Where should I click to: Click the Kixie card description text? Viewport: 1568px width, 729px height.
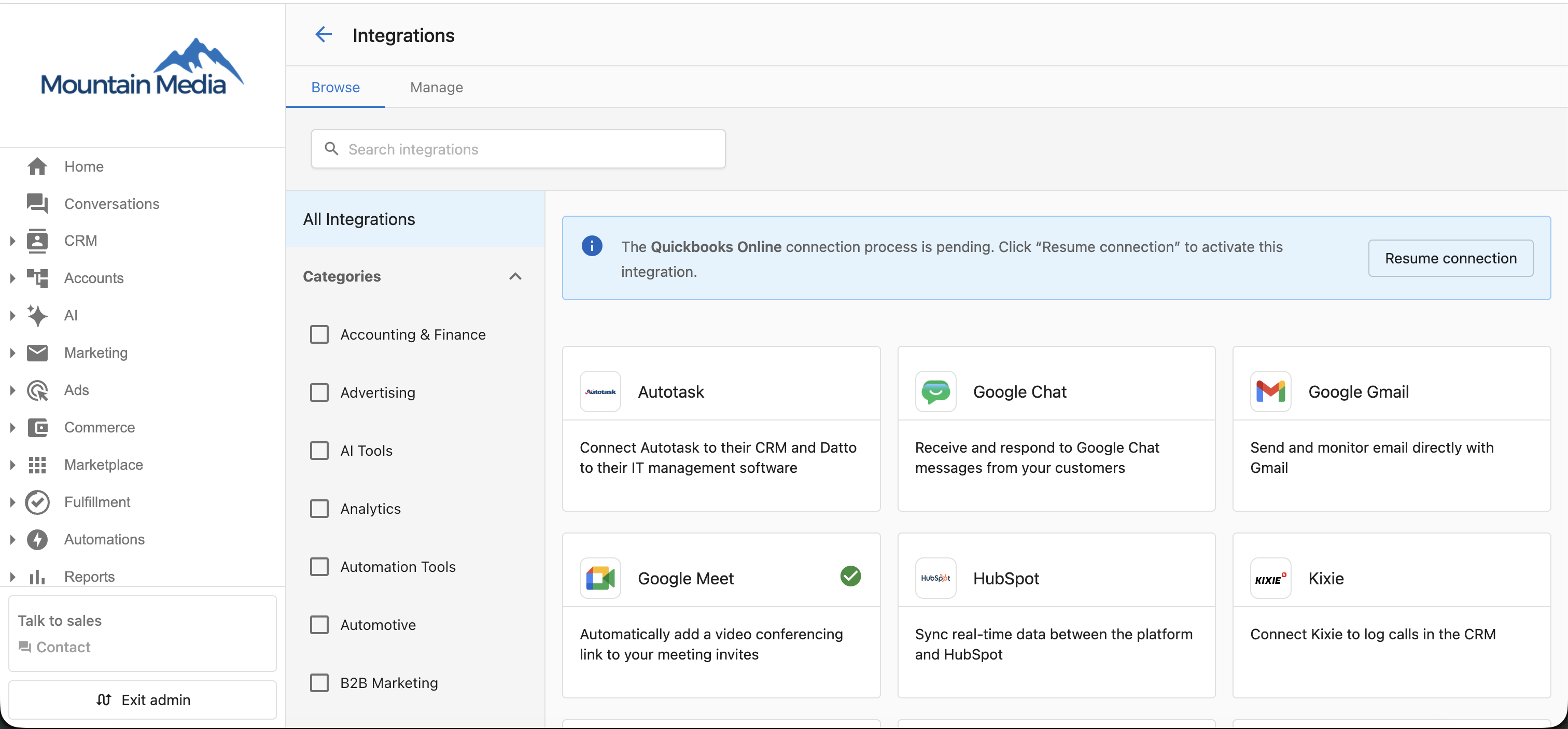pyautogui.click(x=1373, y=634)
